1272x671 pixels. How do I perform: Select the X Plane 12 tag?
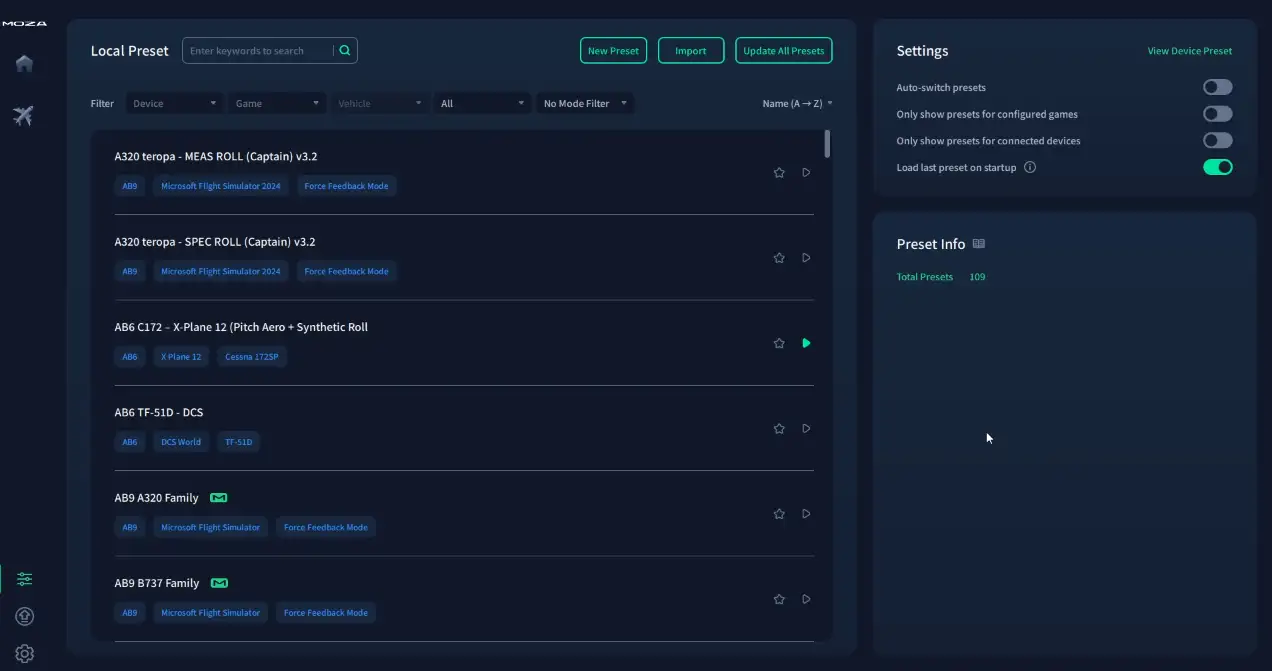[181, 357]
